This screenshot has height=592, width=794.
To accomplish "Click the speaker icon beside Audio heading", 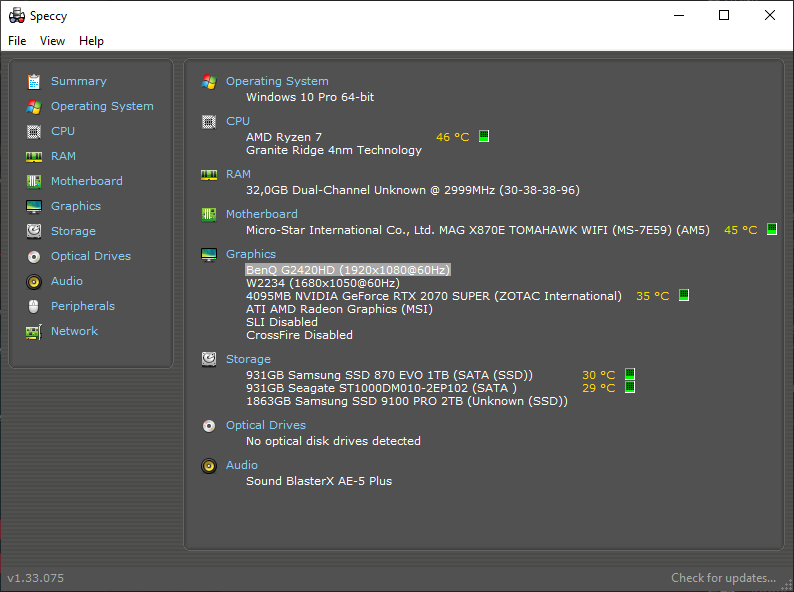I will pyautogui.click(x=209, y=466).
